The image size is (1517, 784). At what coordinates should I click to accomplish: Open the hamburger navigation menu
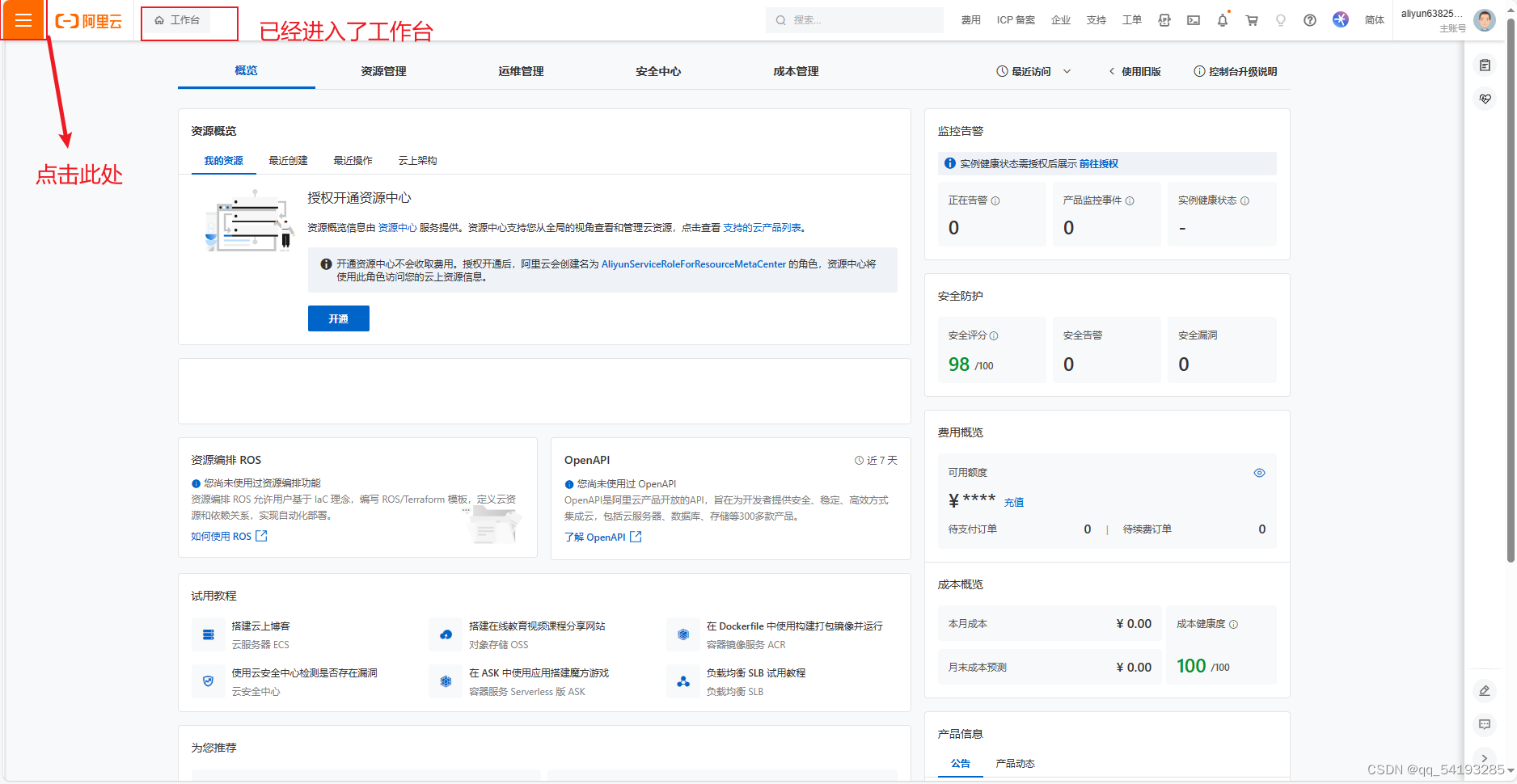(x=23, y=20)
